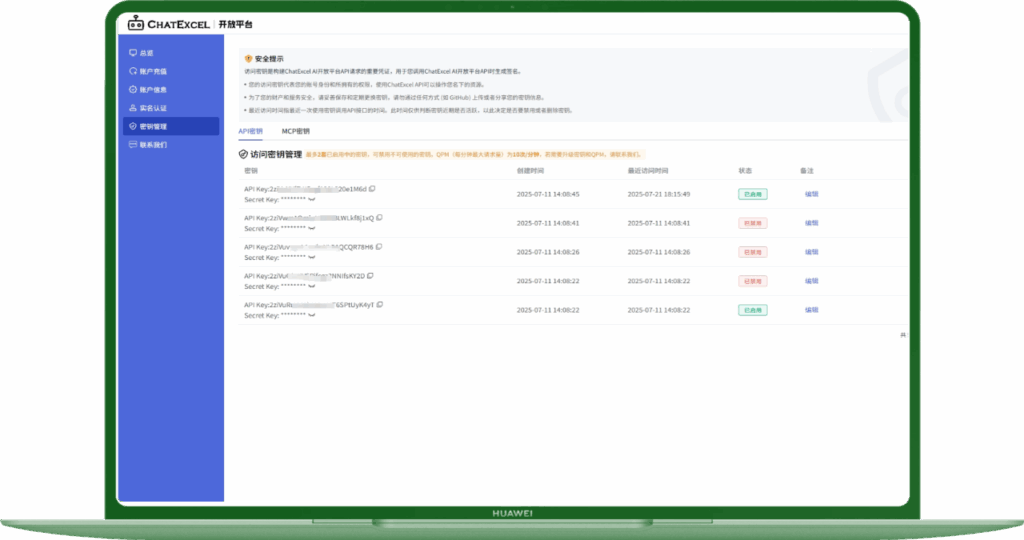Click 已禁用 status of key ending LWLkf8j1xQ
The height and width of the screenshot is (540, 1024).
pyautogui.click(x=752, y=223)
